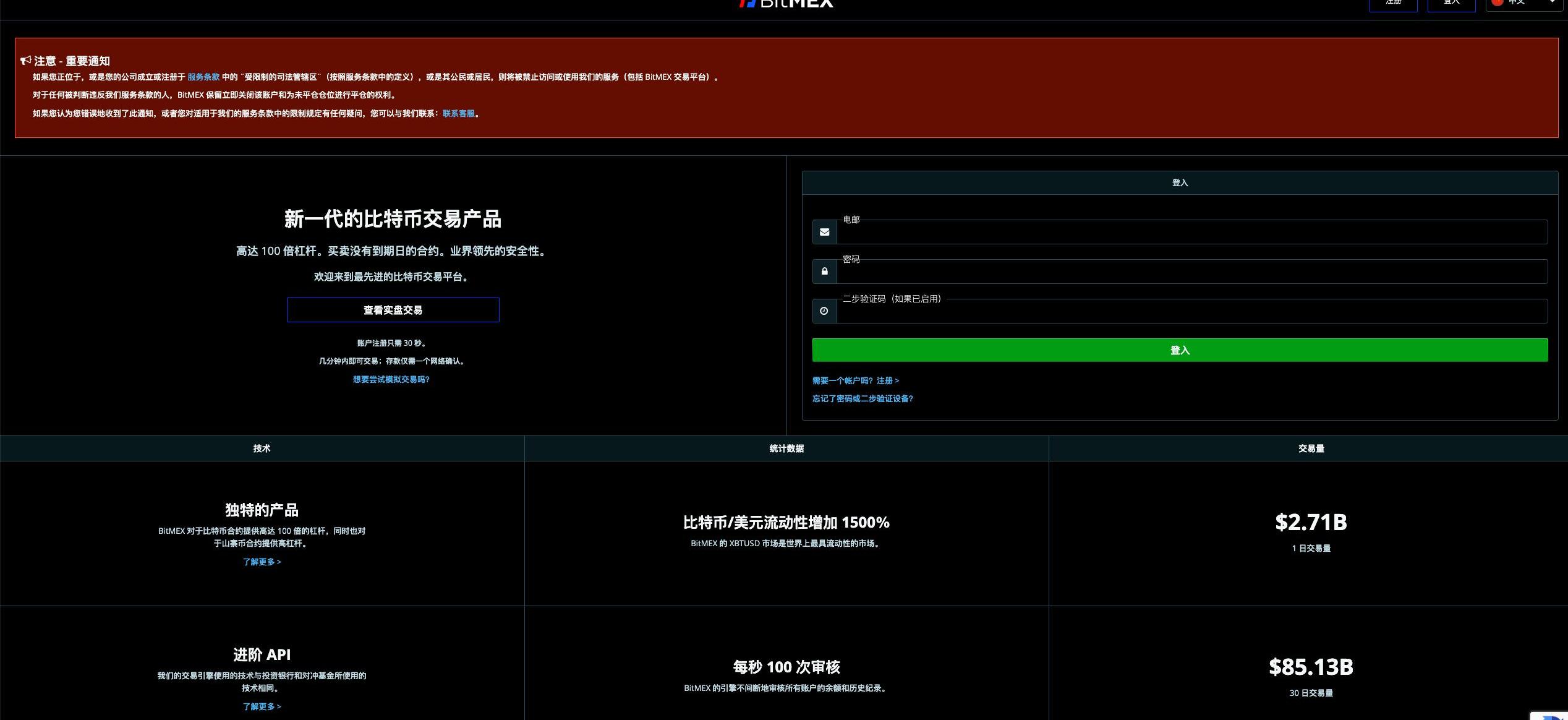1568x720 pixels.
Task: Click the lock icon beside the password field
Action: (824, 272)
